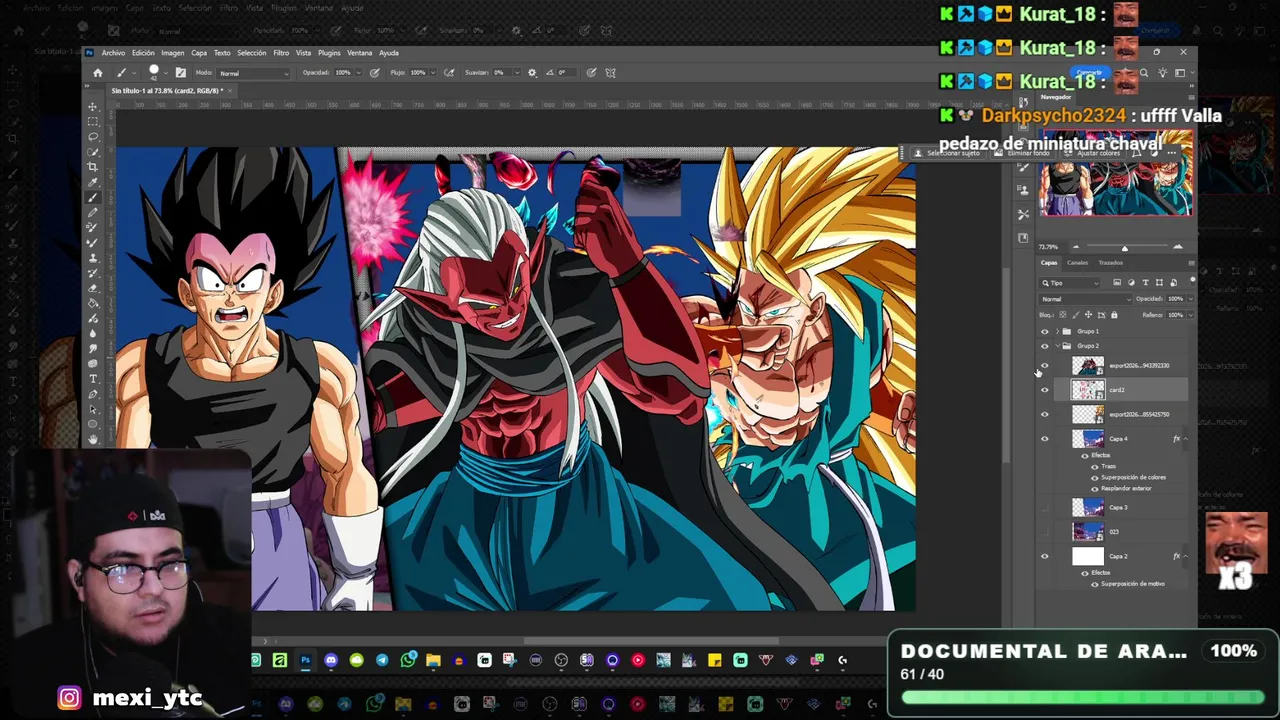Viewport: 1280px width, 720px height.
Task: Open the Discord icon in taskbar
Action: pyautogui.click(x=331, y=660)
